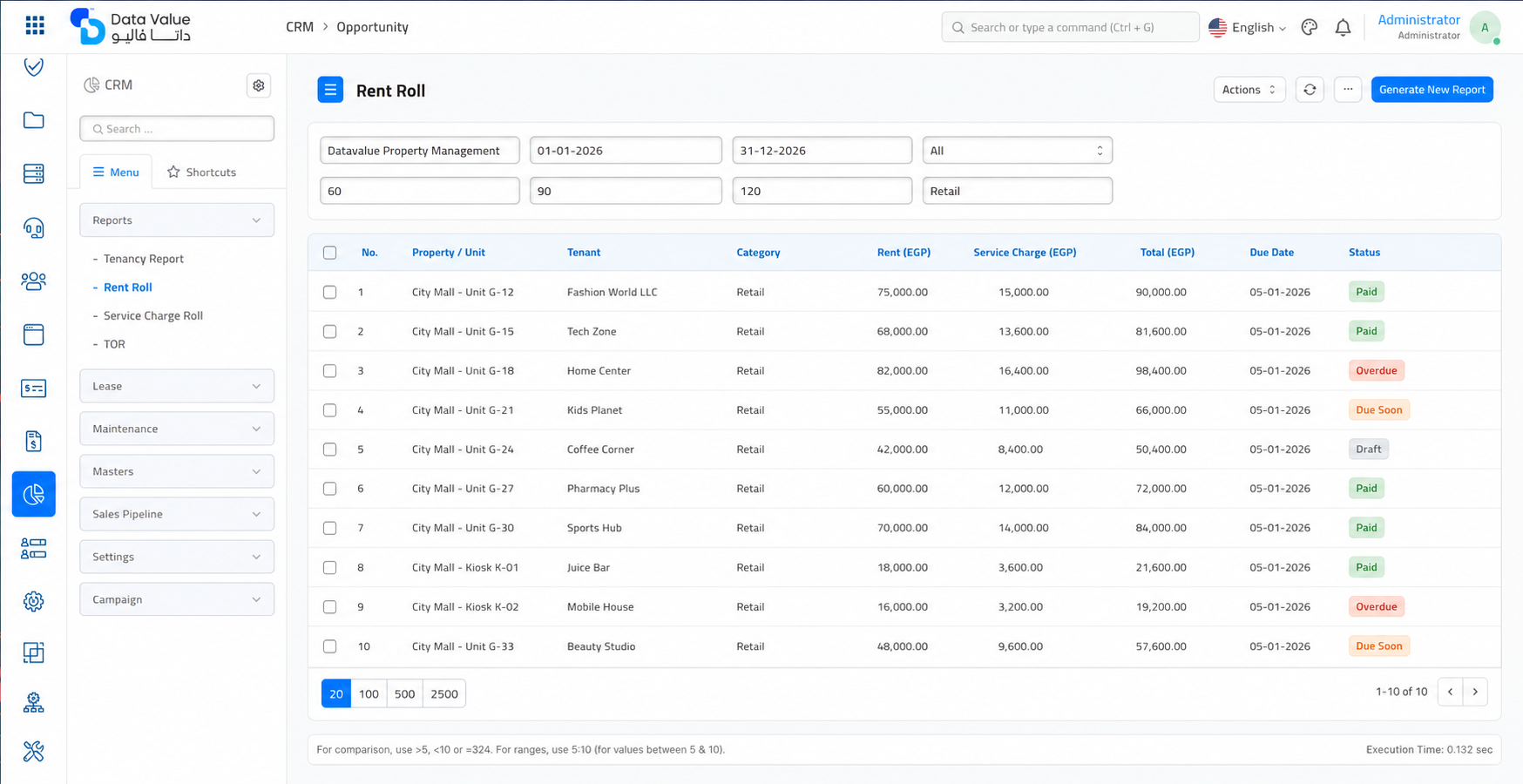Open the All status filter dropdown
This screenshot has width=1523, height=784.
[1017, 151]
